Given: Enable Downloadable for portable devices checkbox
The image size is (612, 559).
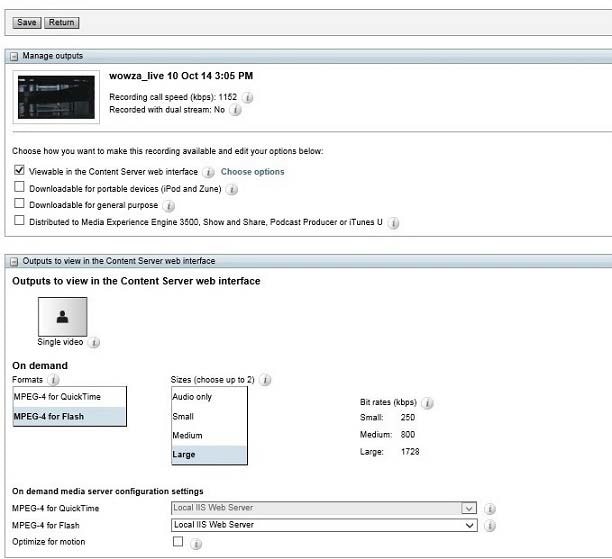Looking at the screenshot, I should click(19, 187).
